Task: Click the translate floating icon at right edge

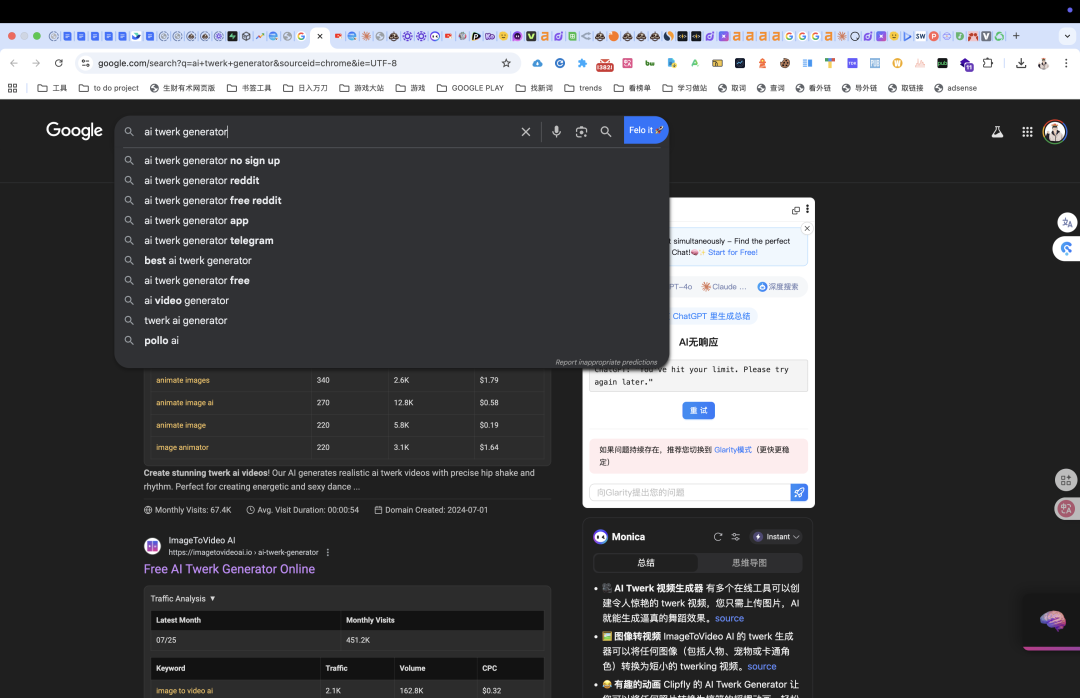Action: coord(1067,223)
